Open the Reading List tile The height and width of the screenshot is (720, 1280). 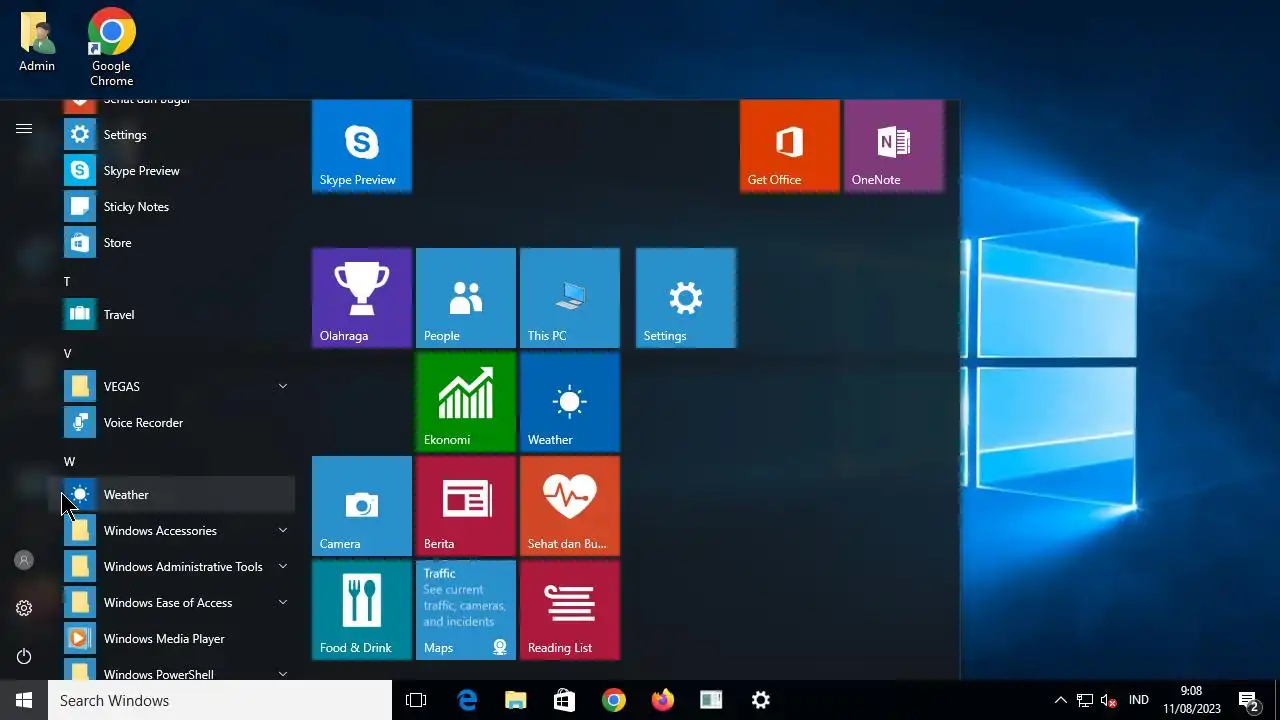click(x=570, y=610)
